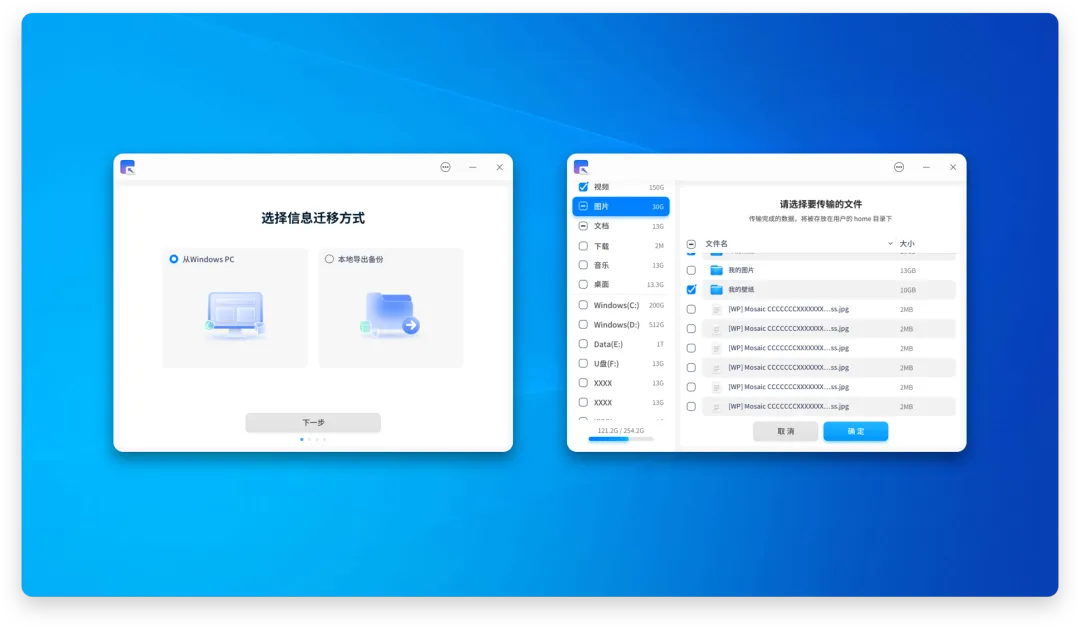Screen dimensions: 1080x627
Task: Minimize the migration method window
Action: point(472,167)
